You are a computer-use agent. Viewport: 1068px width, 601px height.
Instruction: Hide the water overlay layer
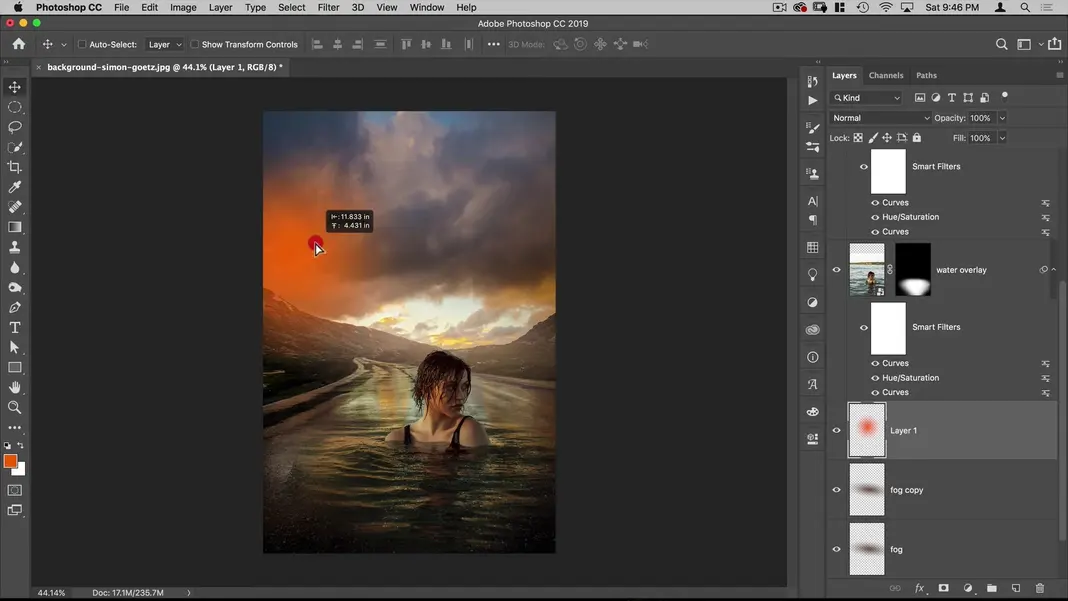pyautogui.click(x=837, y=270)
